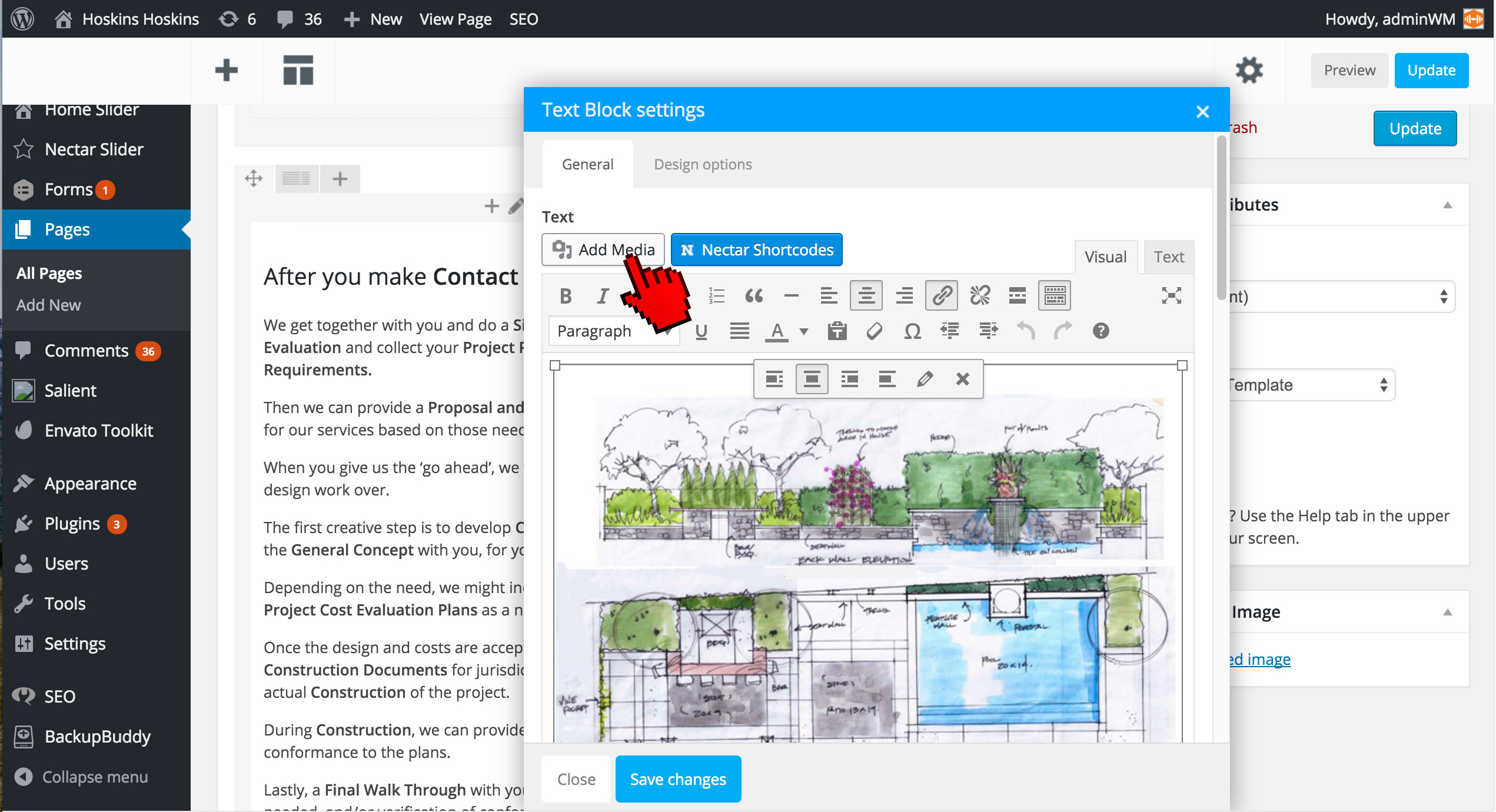Insert special character omega icon

tap(912, 331)
